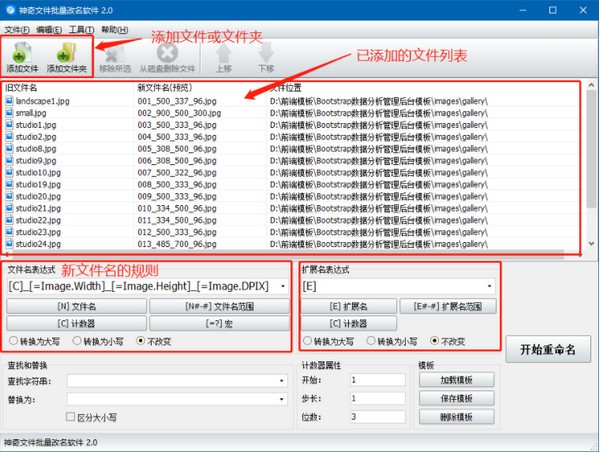Open the 编辑(E) menu
Viewport: 600px width, 452px height.
click(49, 29)
